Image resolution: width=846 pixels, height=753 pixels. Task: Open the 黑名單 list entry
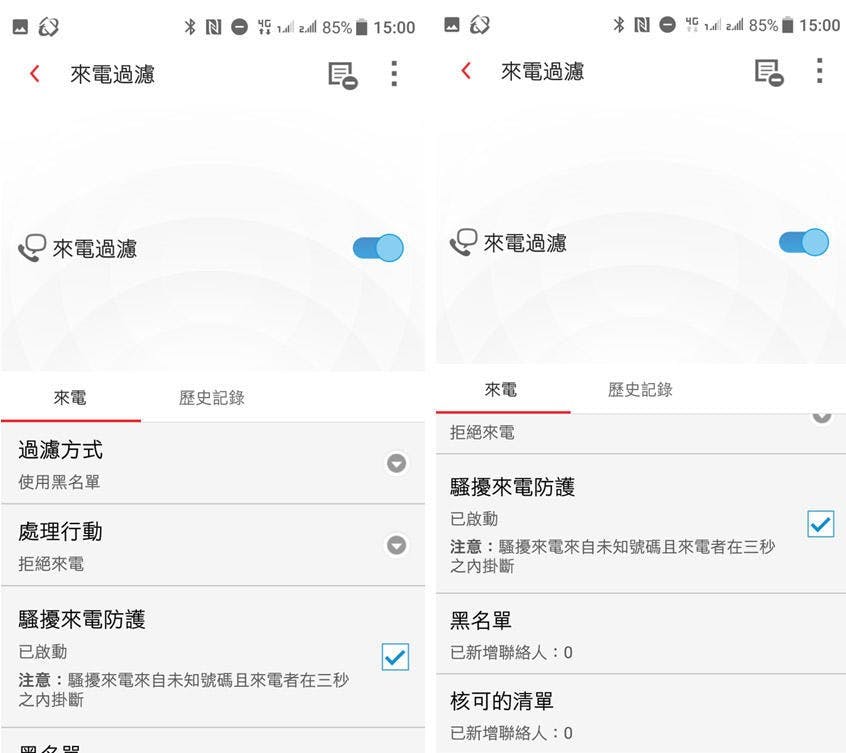[640, 634]
